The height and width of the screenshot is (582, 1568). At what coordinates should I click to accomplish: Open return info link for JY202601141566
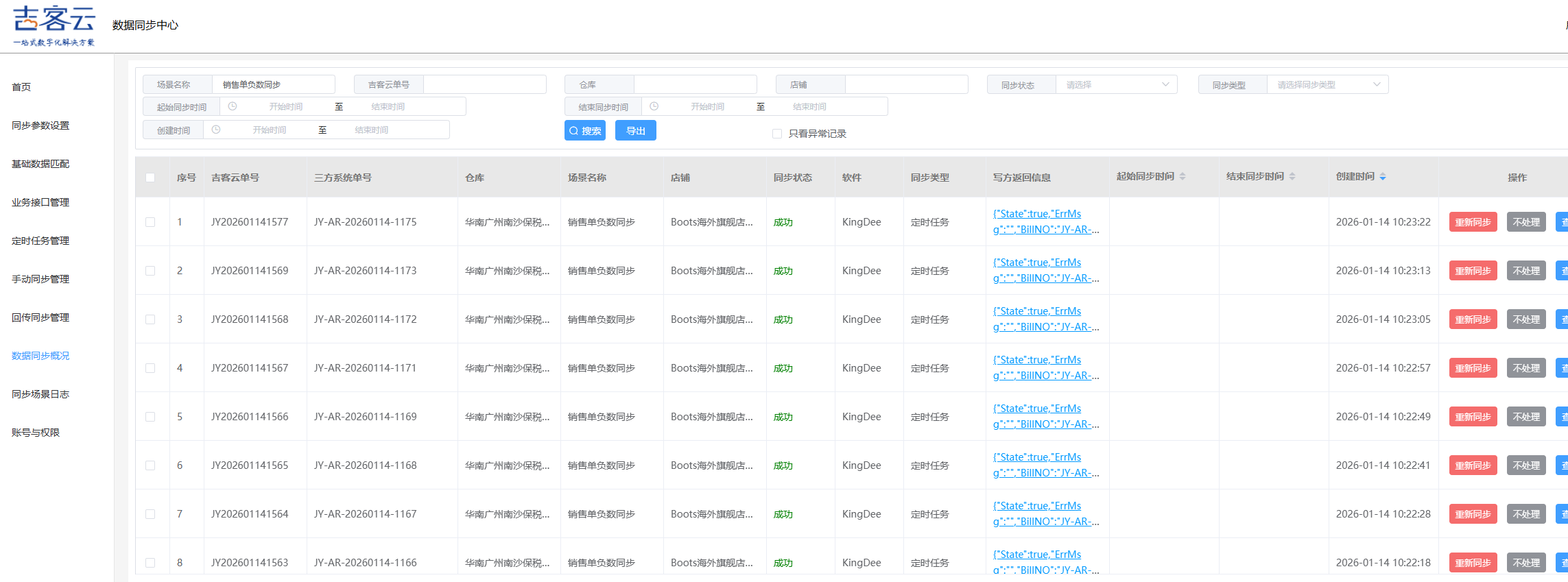[x=1046, y=416]
